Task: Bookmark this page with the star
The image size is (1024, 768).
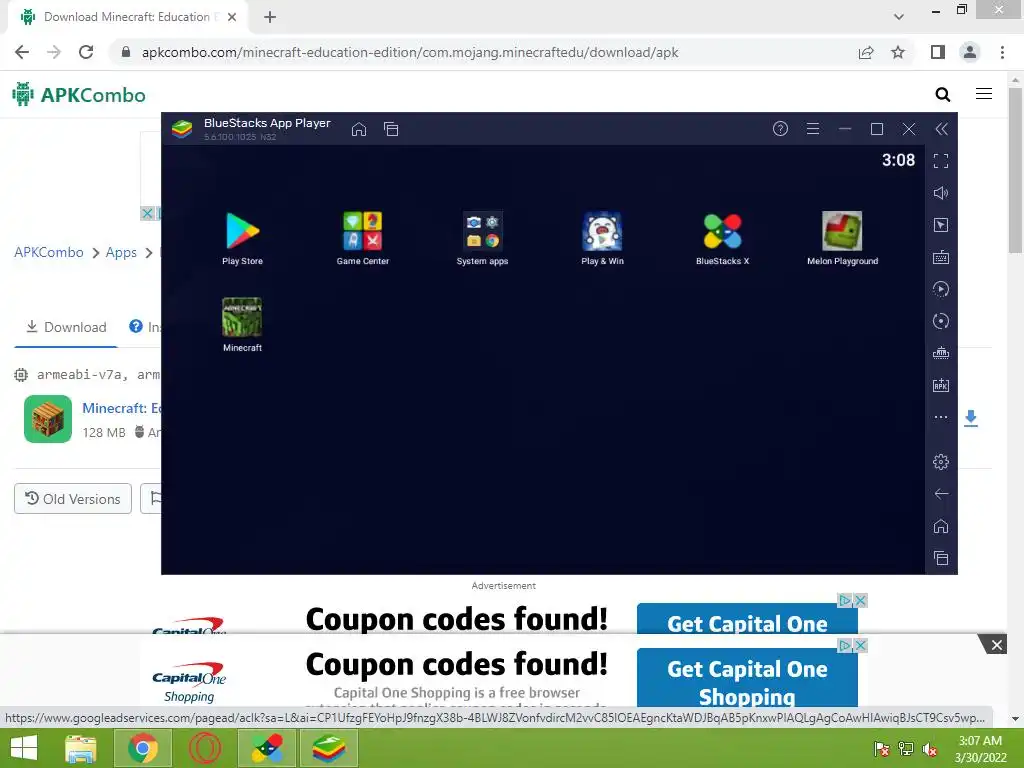Action: 898,52
